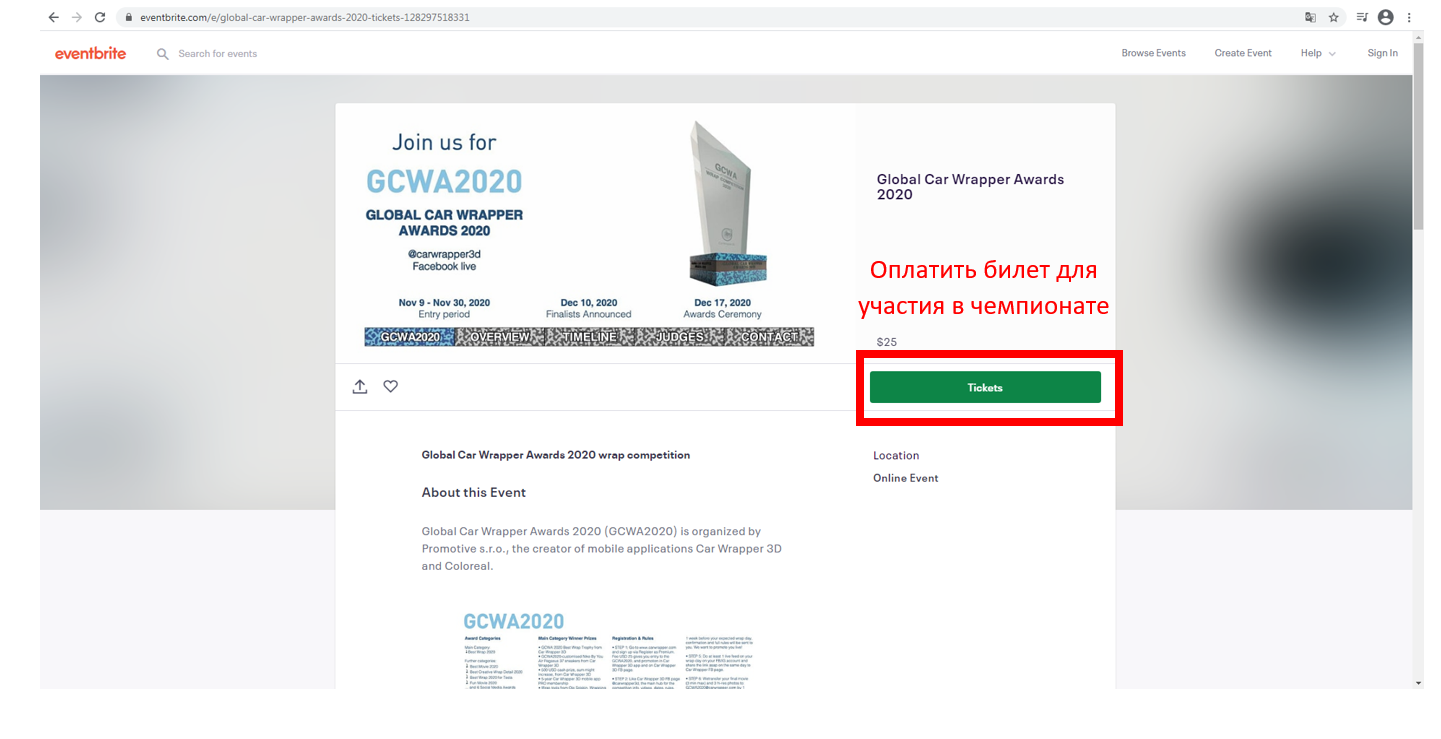The height and width of the screenshot is (739, 1441).
Task: Click the translate page icon
Action: (x=1310, y=17)
